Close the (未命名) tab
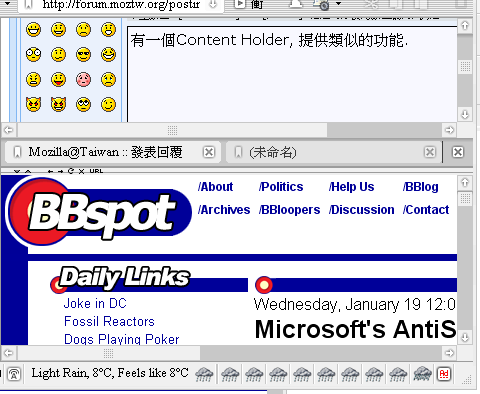The image size is (480, 394). coord(430,152)
